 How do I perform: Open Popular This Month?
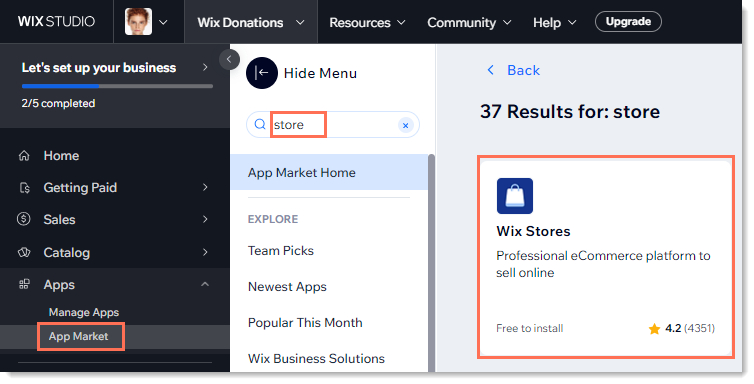point(305,322)
